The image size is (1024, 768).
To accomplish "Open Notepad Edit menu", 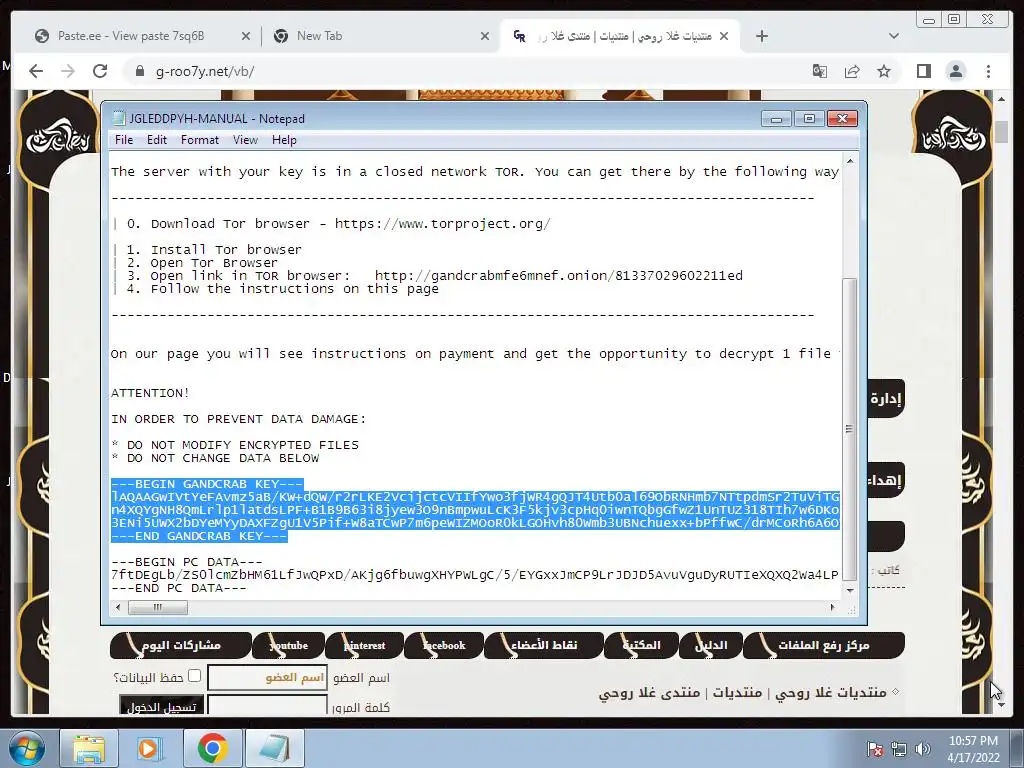I will point(157,140).
